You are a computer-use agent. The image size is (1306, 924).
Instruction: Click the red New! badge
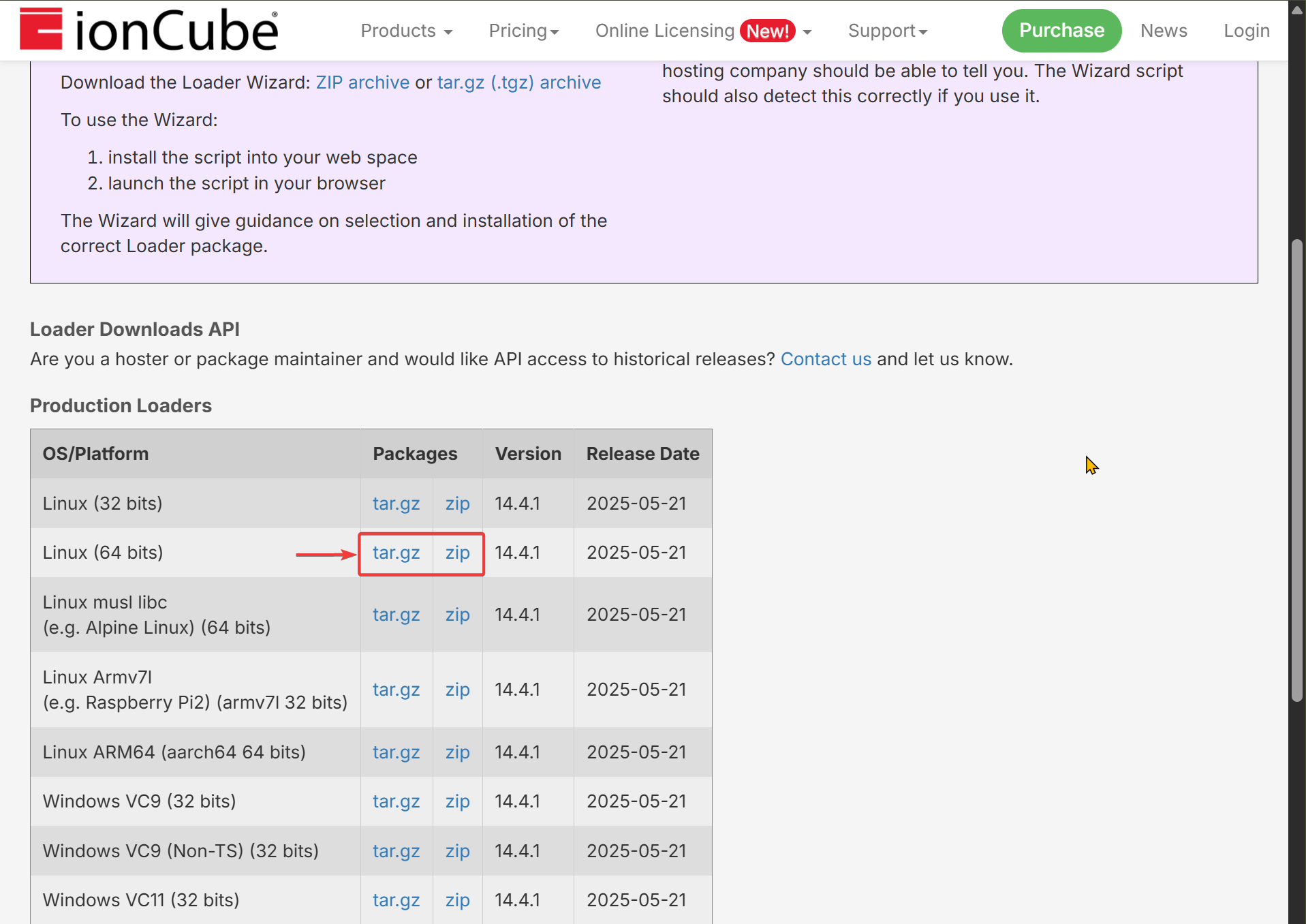767,31
